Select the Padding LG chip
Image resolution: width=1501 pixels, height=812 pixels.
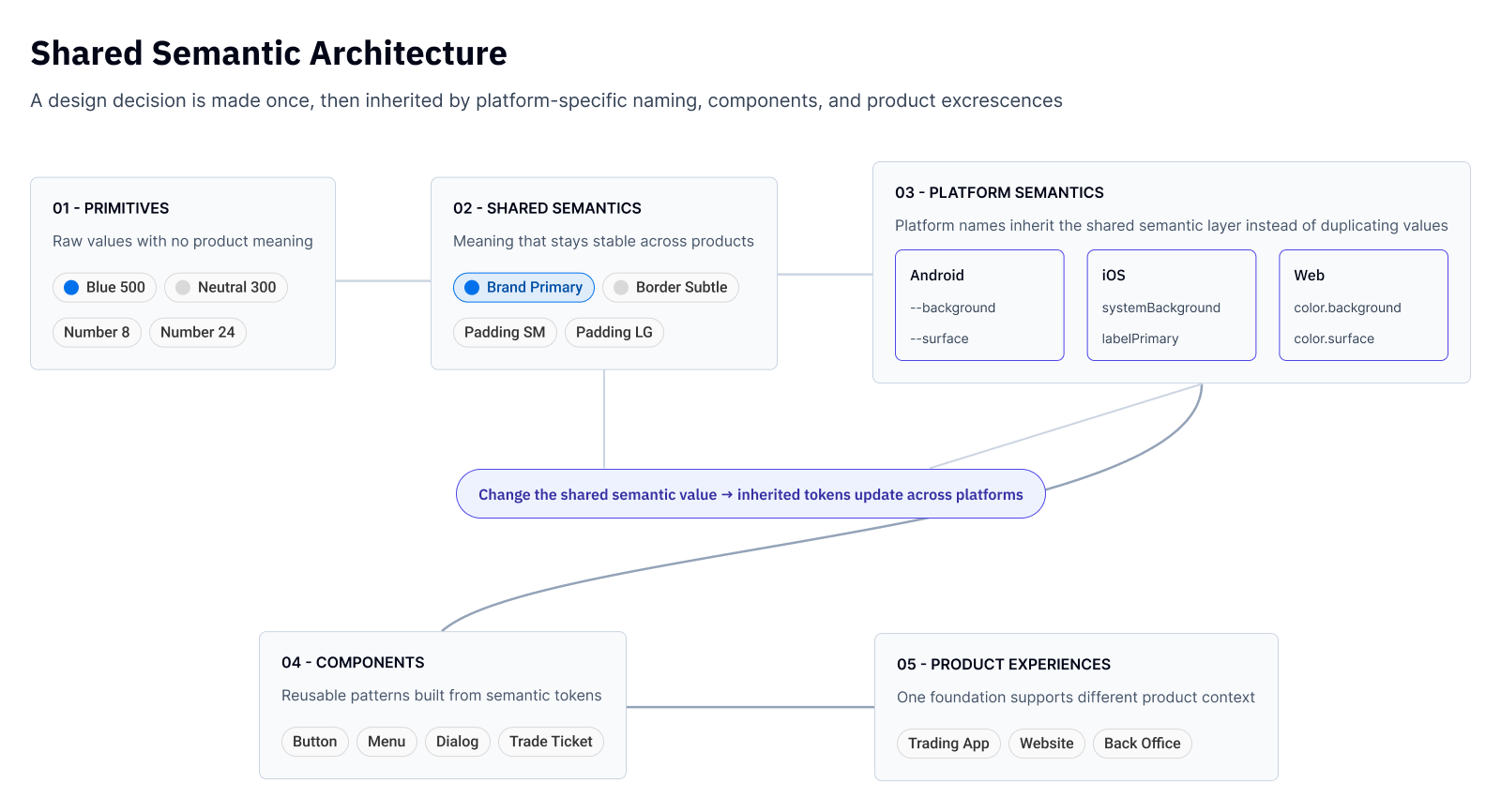(x=614, y=333)
